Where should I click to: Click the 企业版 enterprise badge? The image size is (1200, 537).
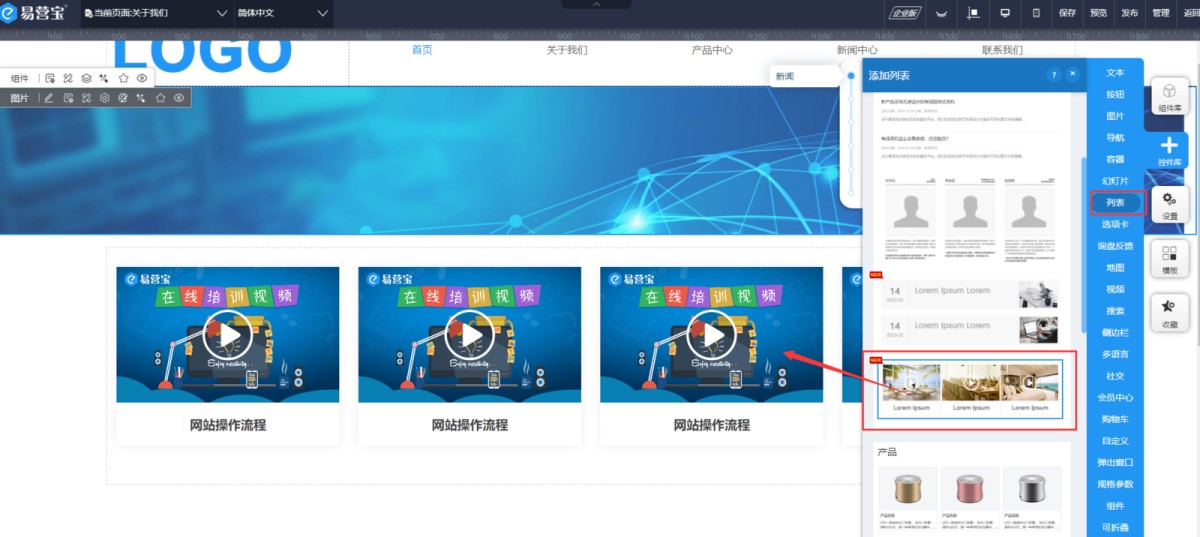point(904,13)
